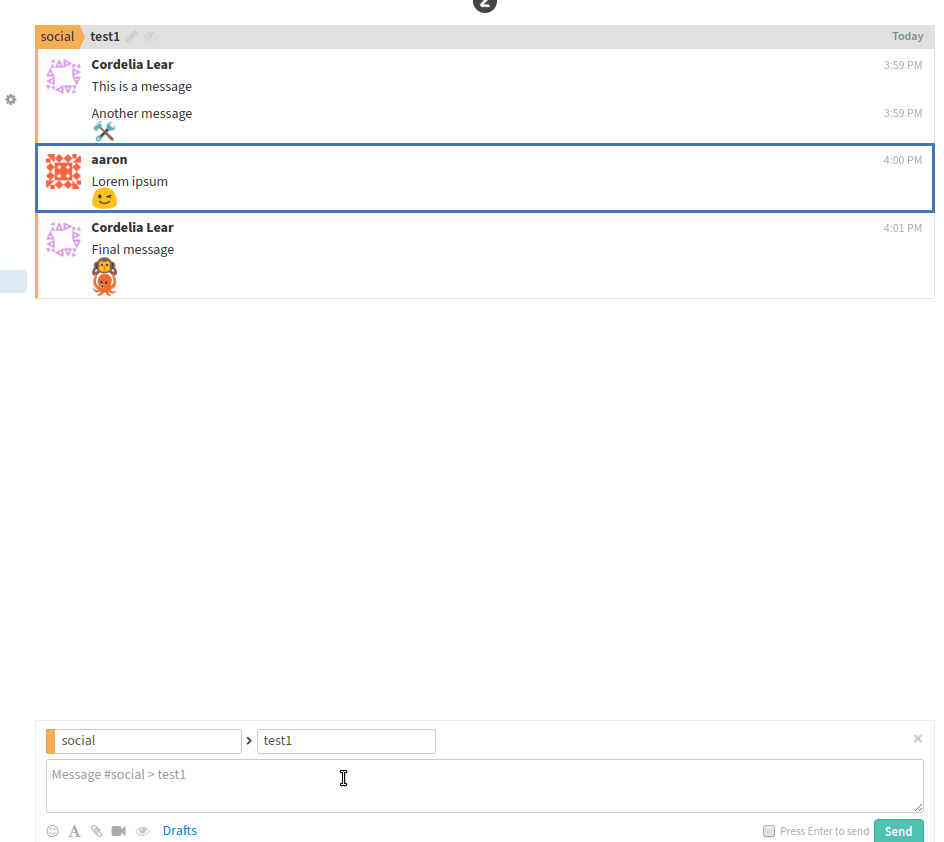
Task: Add a video call link
Action: pos(119,831)
